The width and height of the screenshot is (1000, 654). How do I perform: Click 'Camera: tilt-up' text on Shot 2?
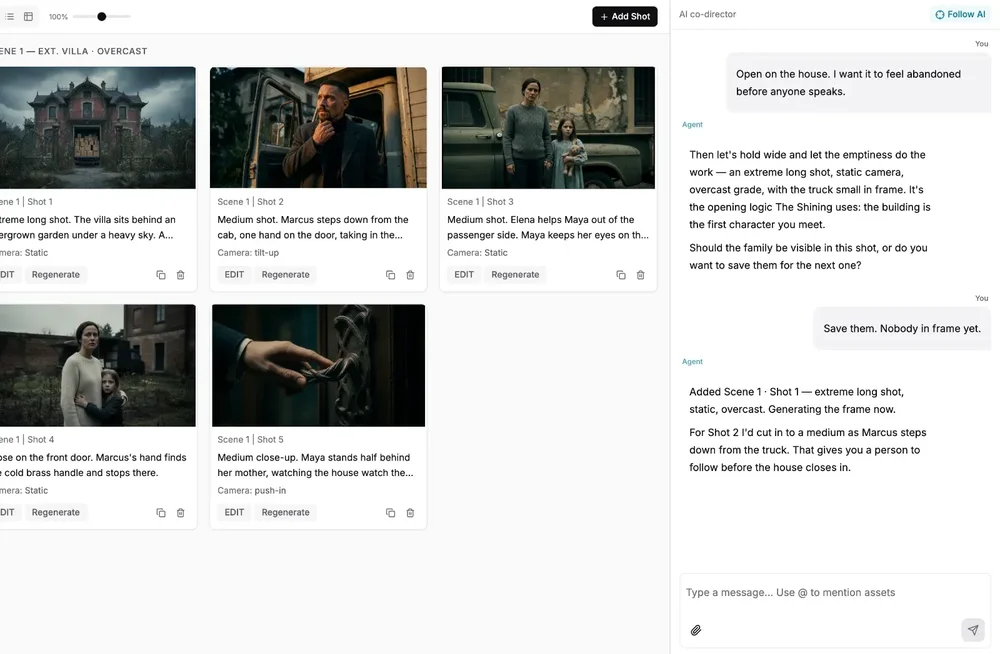(248, 253)
